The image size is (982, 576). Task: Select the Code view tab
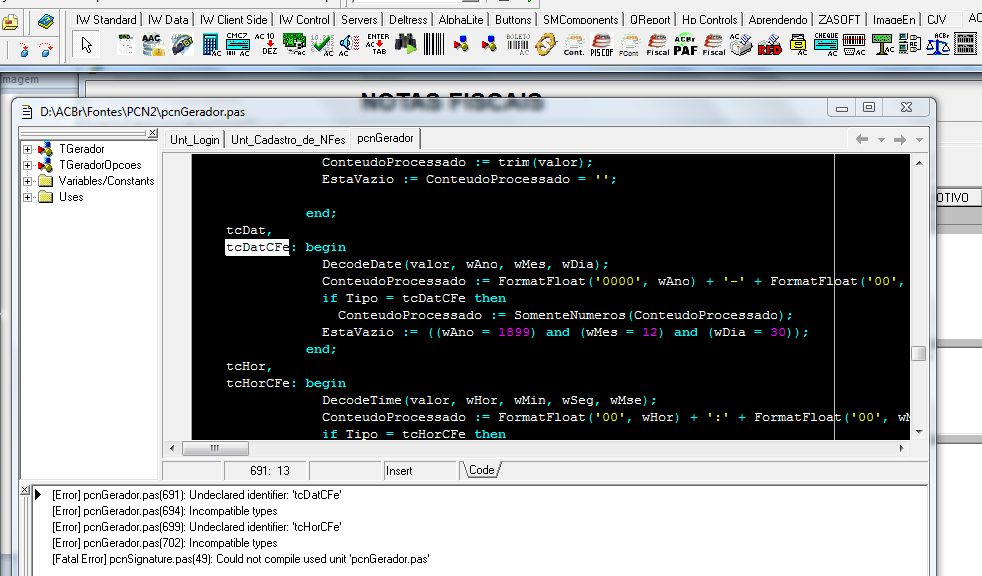point(481,470)
